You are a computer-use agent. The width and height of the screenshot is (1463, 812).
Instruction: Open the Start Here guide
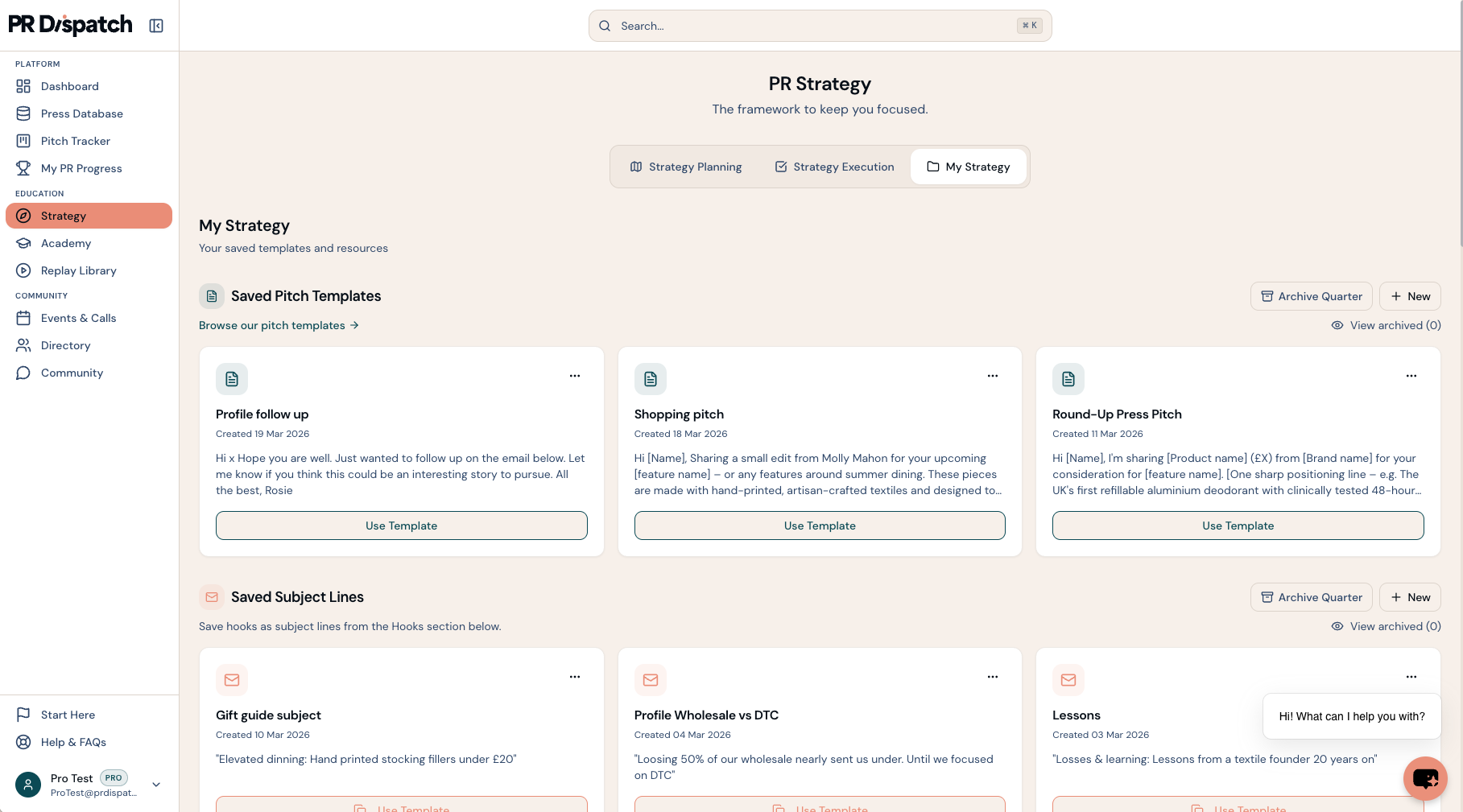point(89,715)
